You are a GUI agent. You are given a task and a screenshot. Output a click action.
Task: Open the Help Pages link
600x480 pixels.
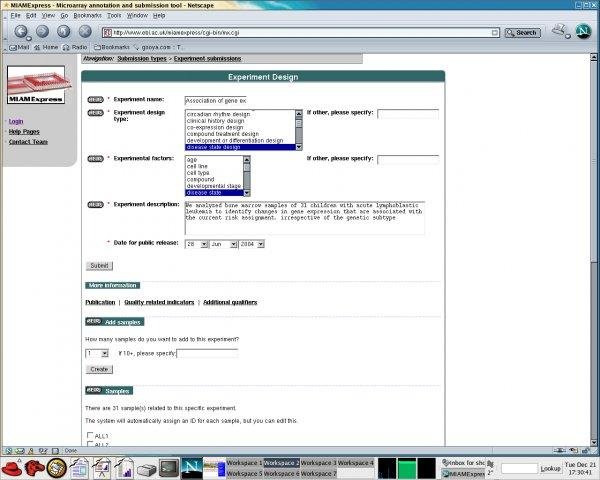click(x=24, y=132)
